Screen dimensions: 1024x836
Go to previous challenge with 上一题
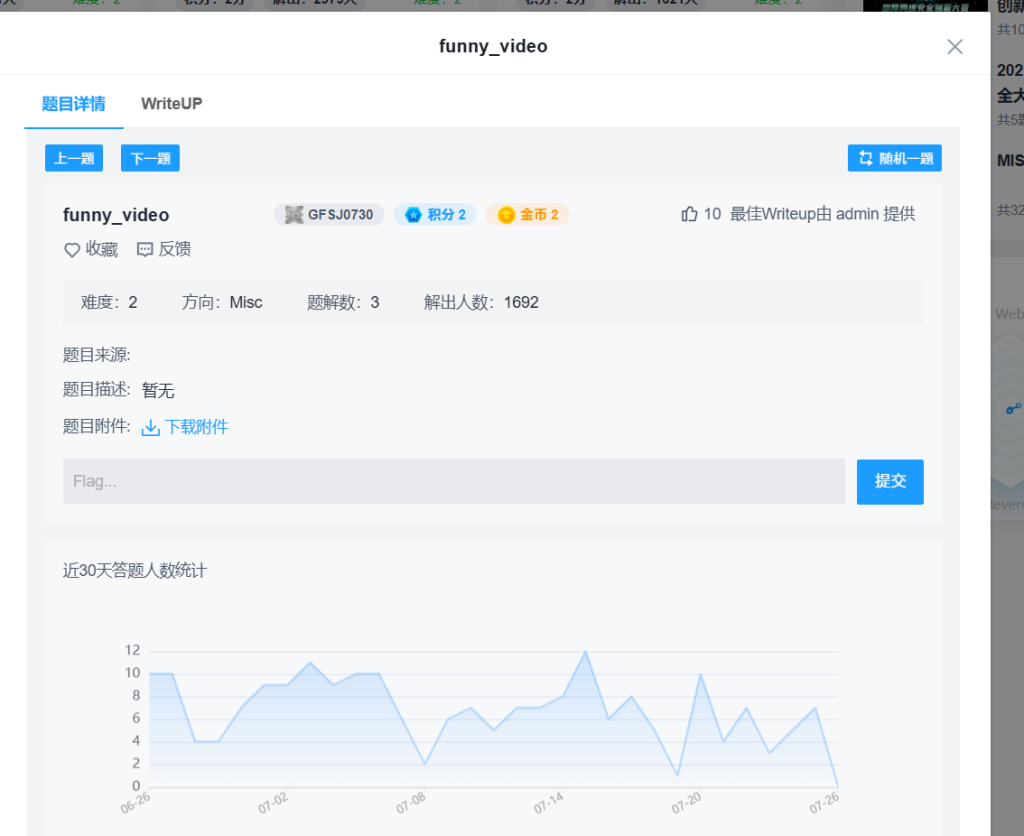pyautogui.click(x=74, y=158)
